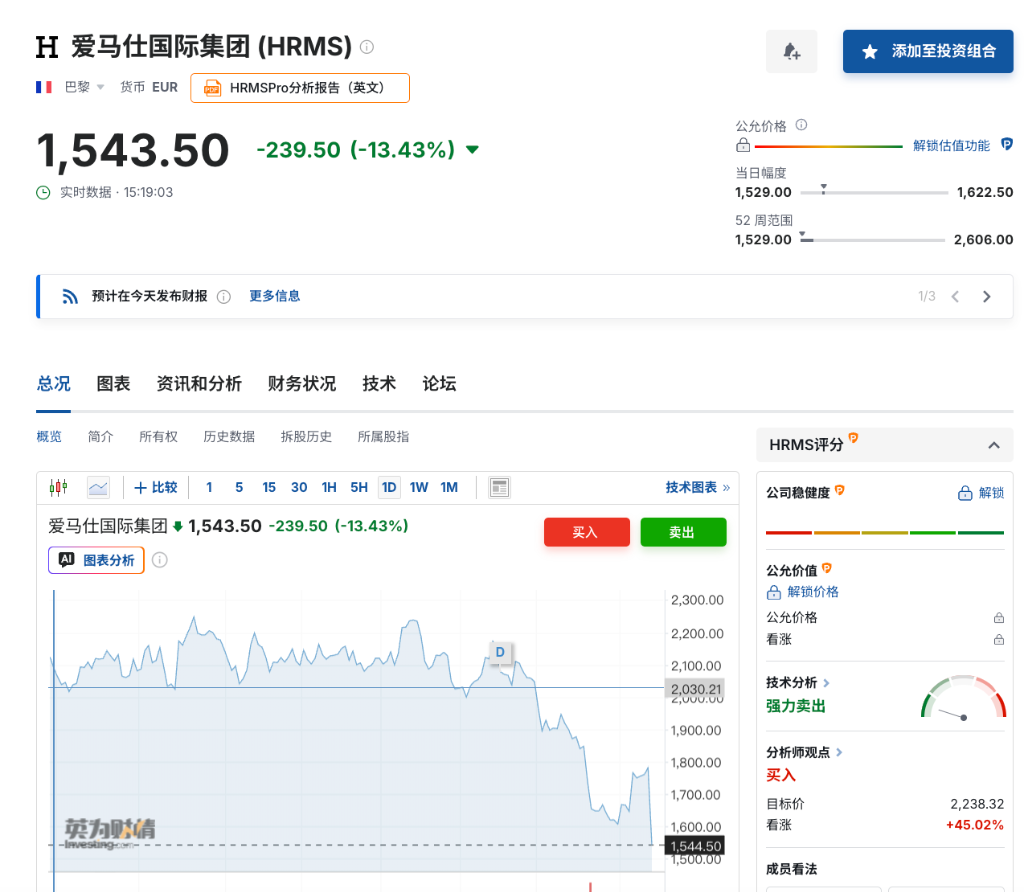This screenshot has width=1024, height=892.
Task: Set chart interval to 5 minutes
Action: tap(239, 488)
